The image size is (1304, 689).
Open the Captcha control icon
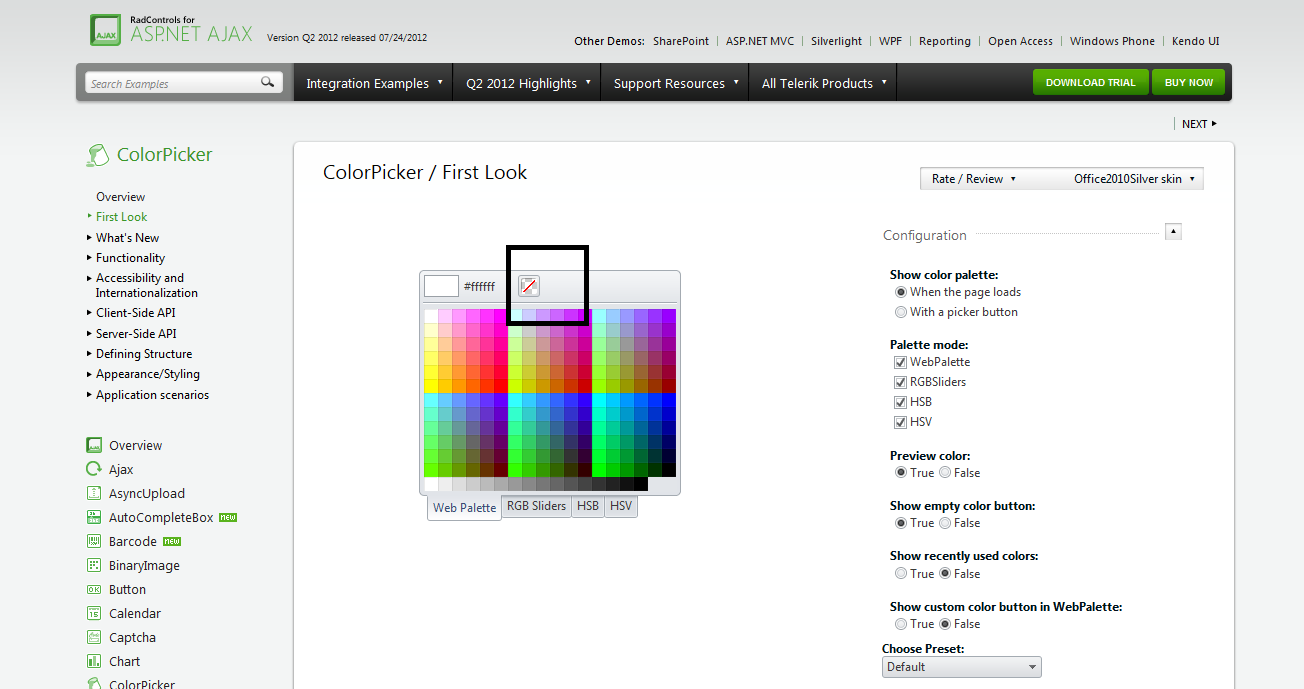94,637
